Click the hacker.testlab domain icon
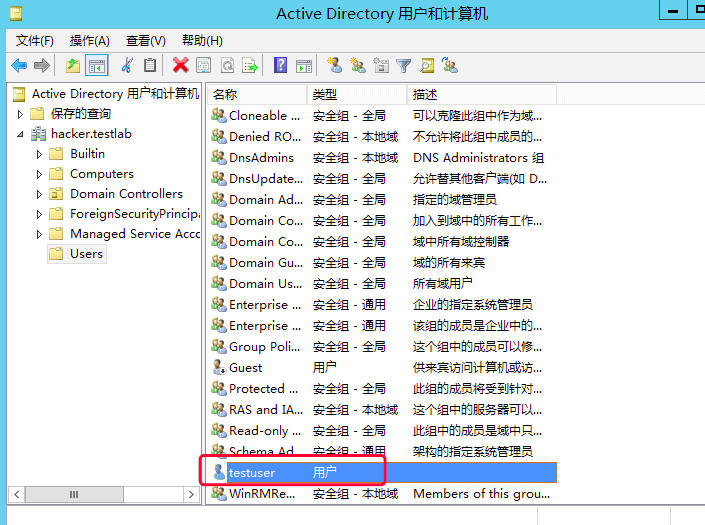The width and height of the screenshot is (705, 525). [39, 133]
